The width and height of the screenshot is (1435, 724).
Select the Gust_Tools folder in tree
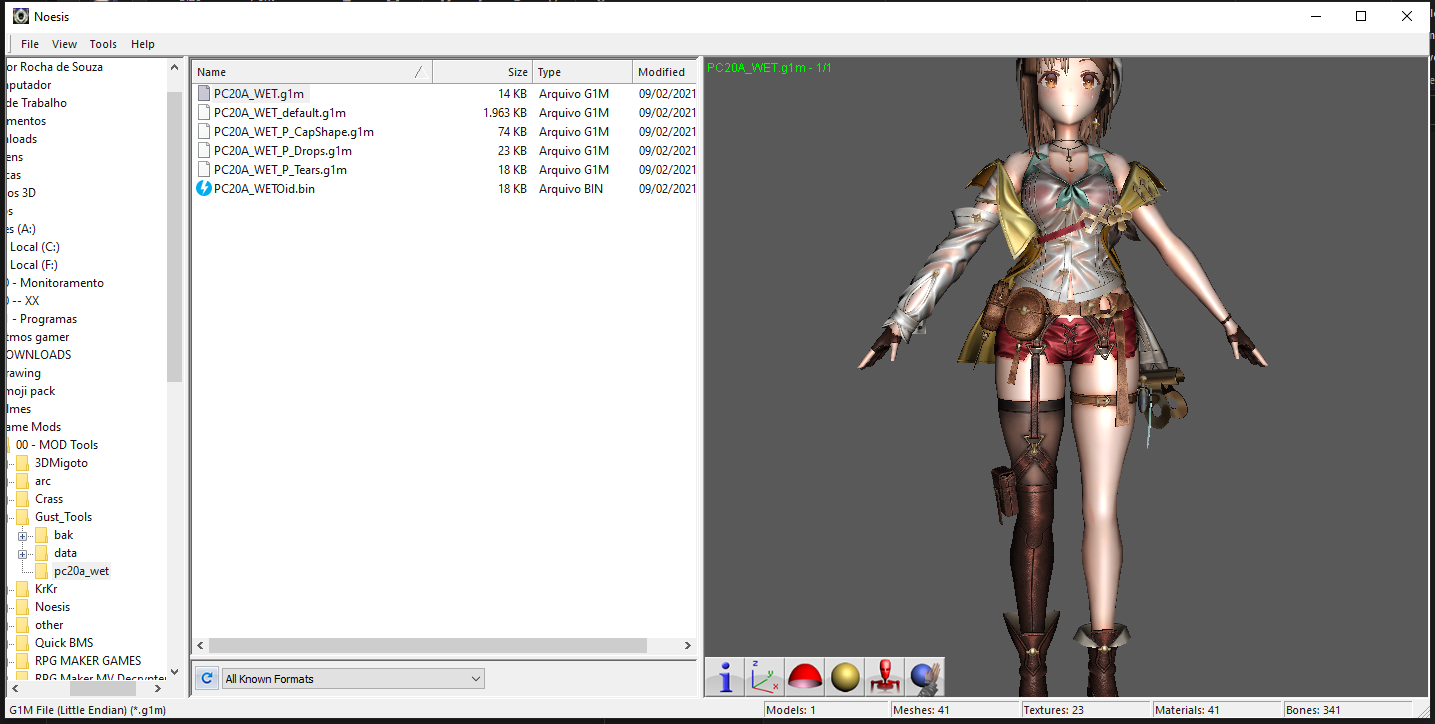[x=63, y=517]
